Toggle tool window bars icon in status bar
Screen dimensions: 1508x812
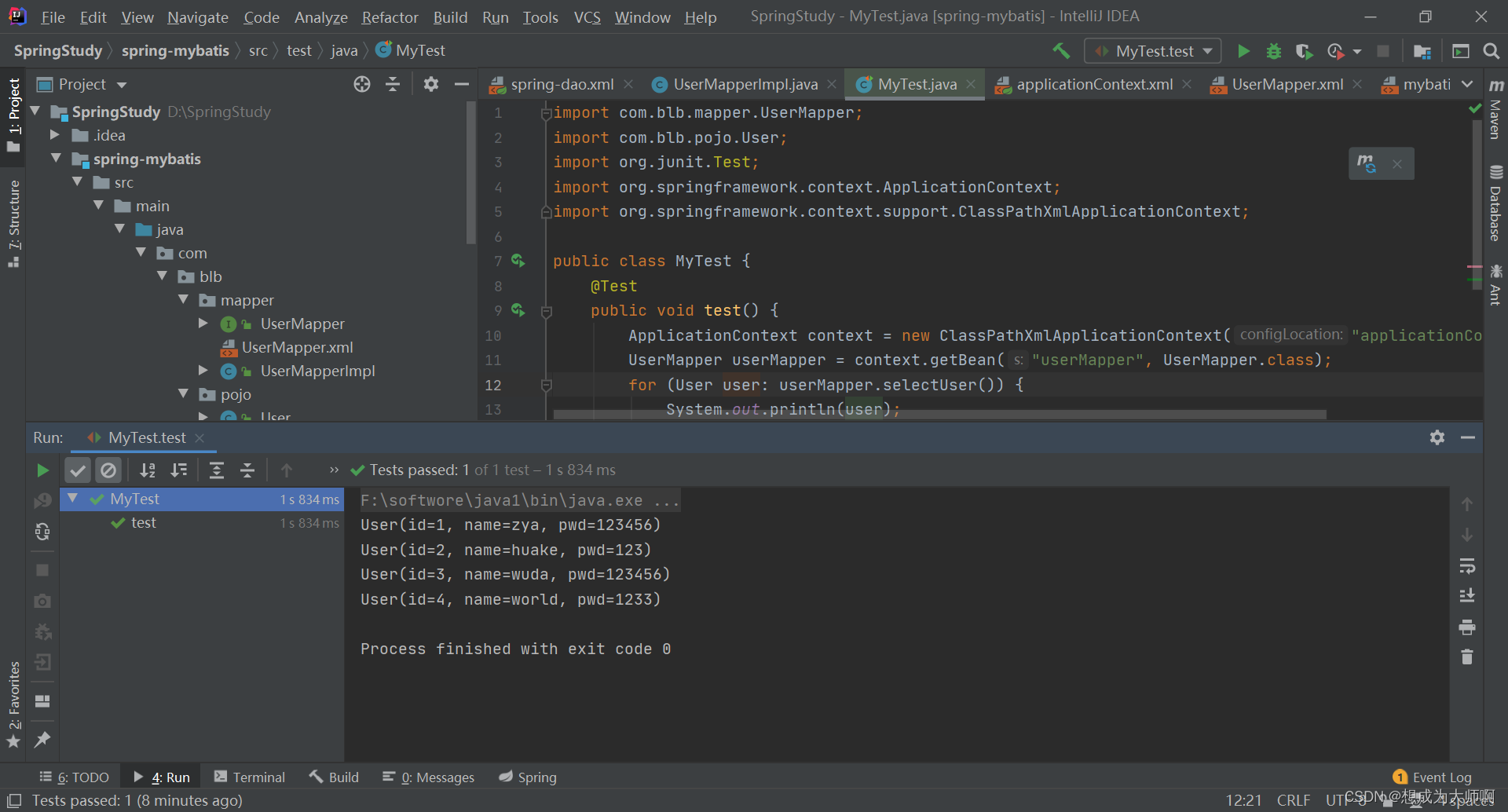(13, 800)
